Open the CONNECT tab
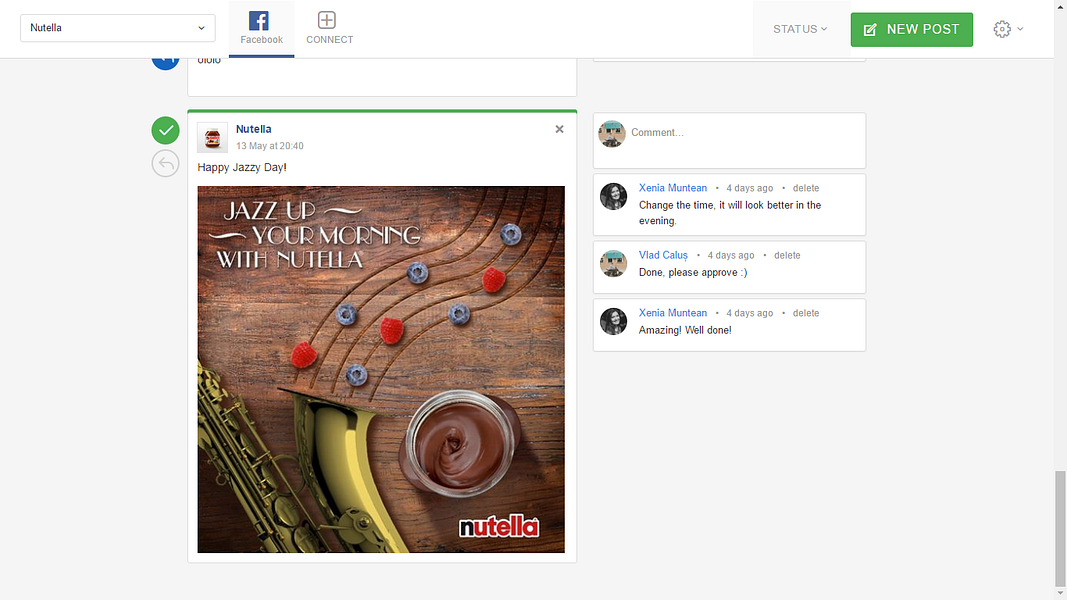 (x=329, y=29)
